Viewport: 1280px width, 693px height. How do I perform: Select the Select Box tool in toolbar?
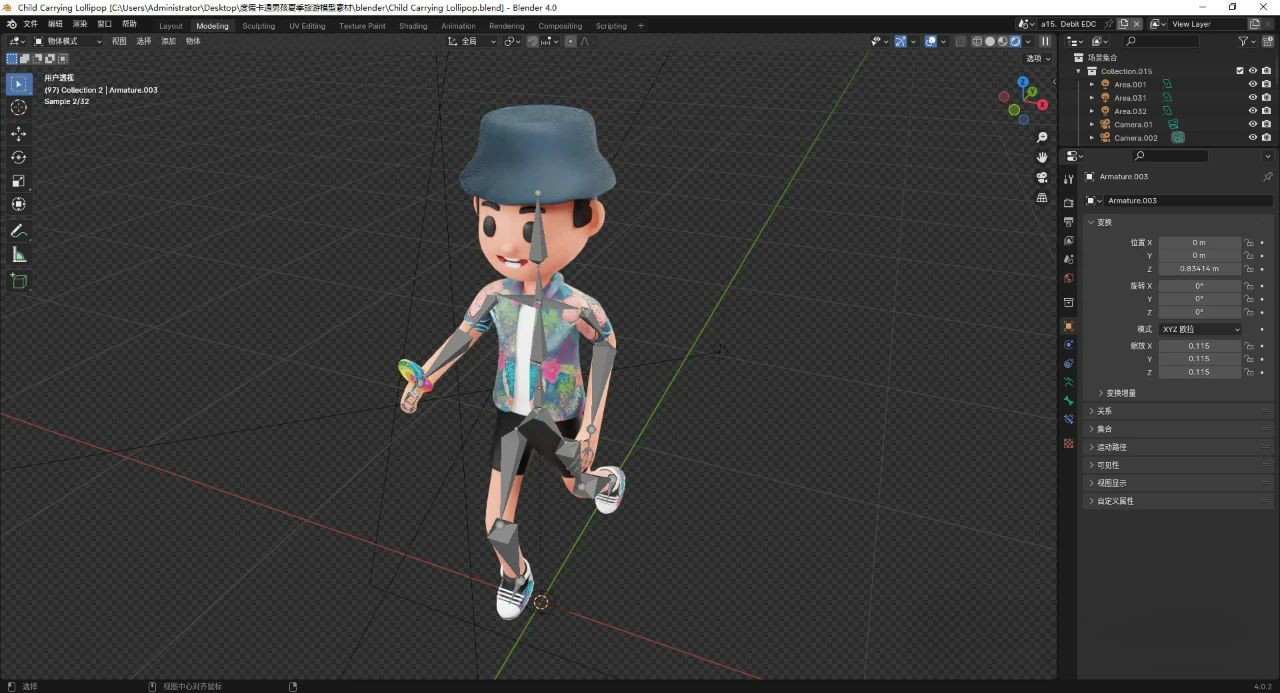coord(18,84)
